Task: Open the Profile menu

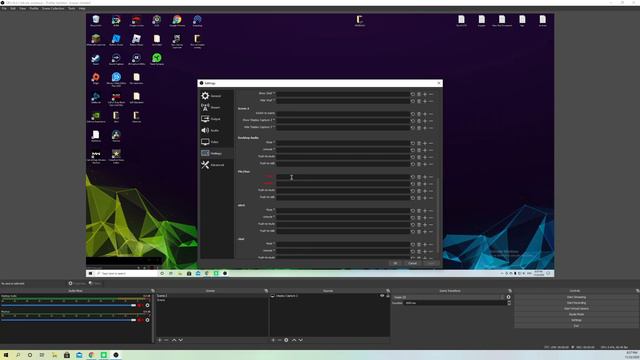Action: [34, 9]
